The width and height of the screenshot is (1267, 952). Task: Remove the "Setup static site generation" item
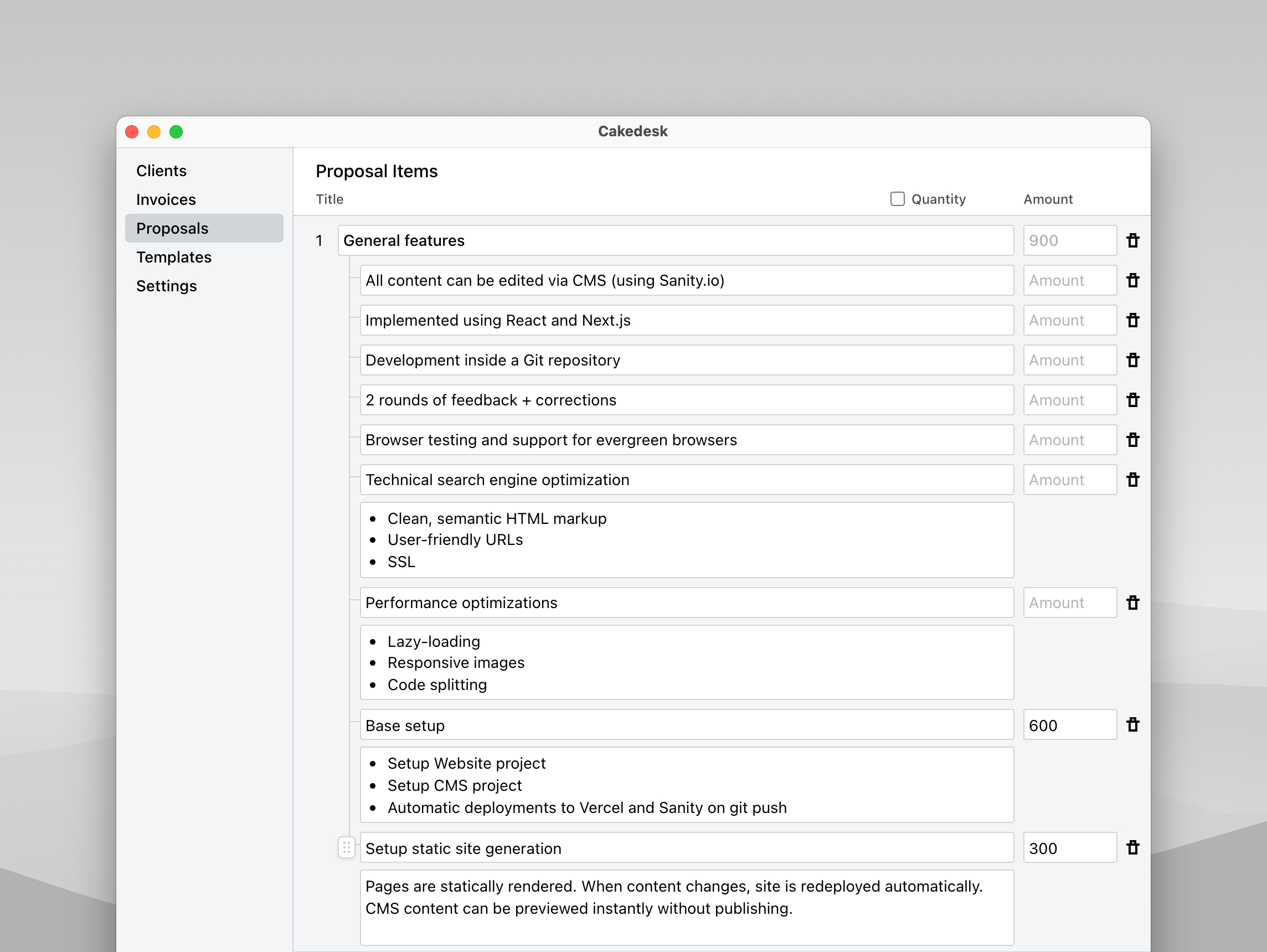(x=1132, y=847)
